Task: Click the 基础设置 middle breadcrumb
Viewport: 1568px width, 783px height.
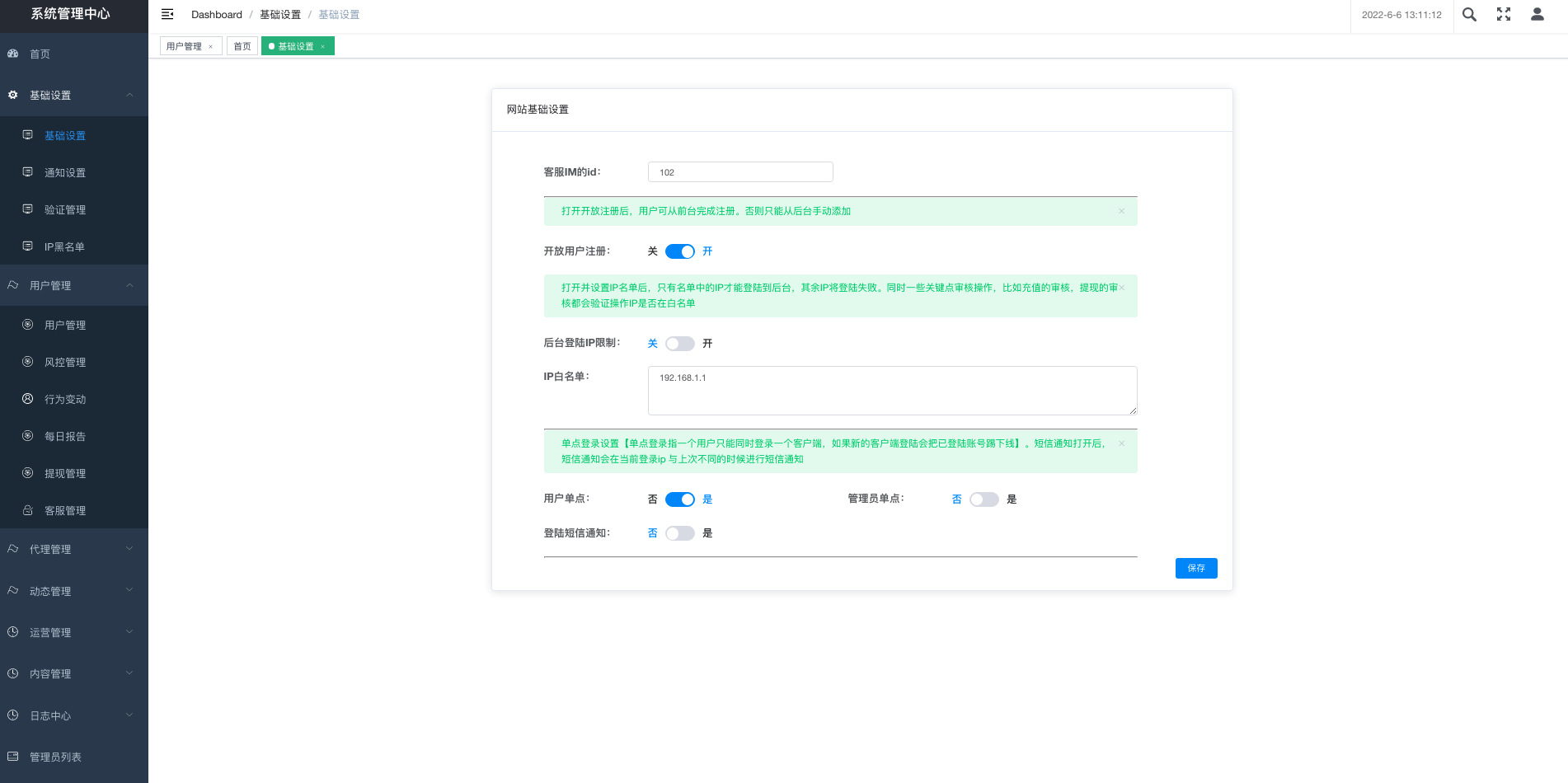Action: (x=280, y=15)
